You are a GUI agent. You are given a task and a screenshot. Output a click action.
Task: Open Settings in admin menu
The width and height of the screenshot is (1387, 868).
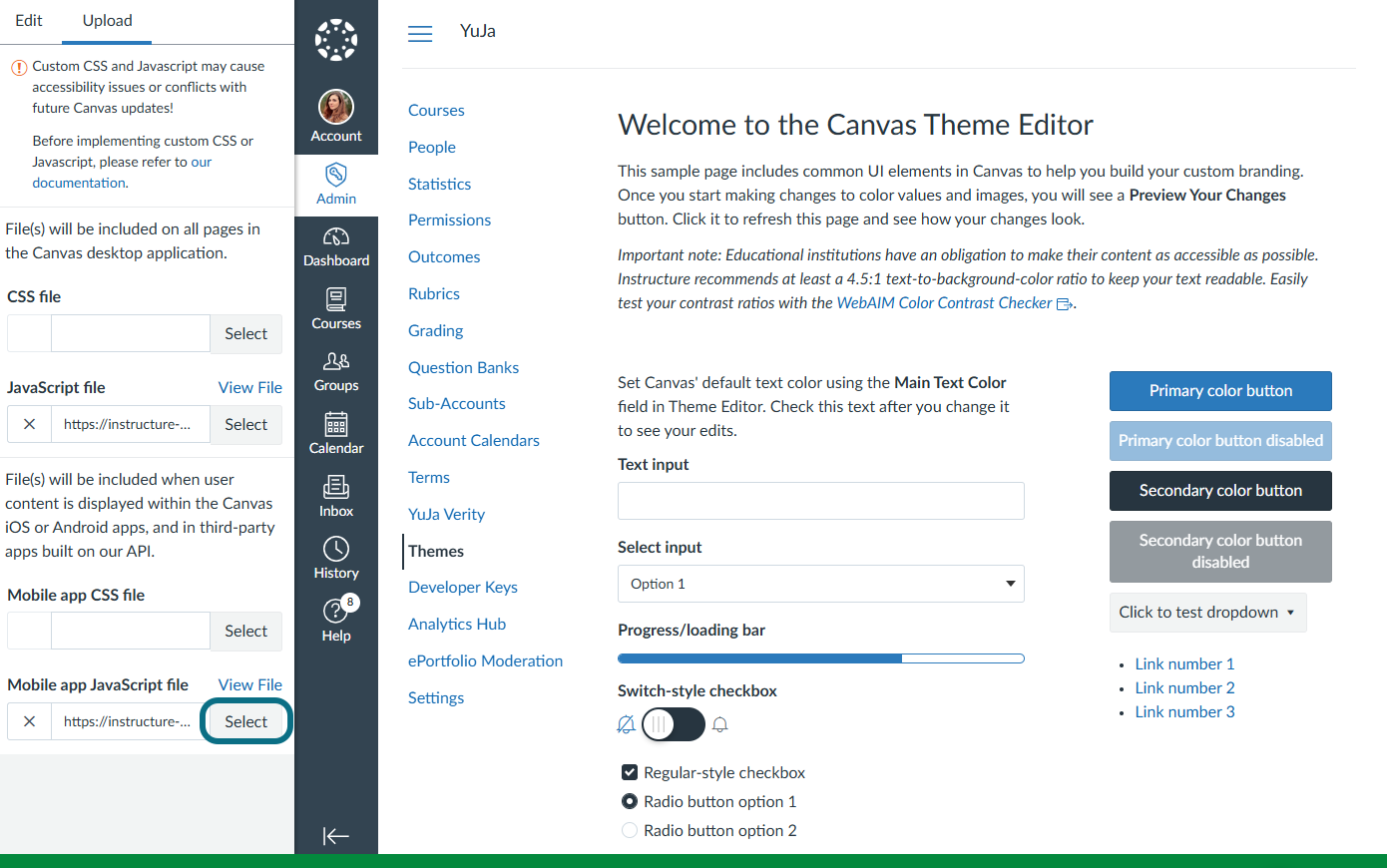tap(436, 697)
